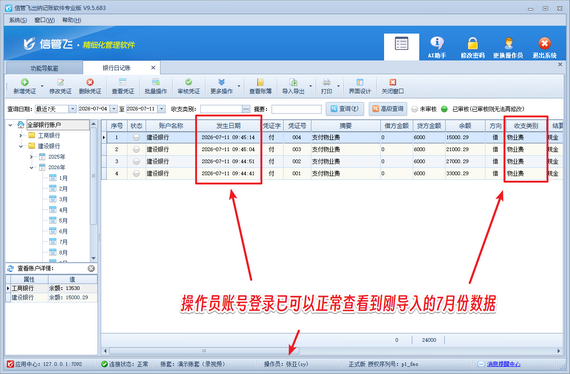Image resolution: width=570 pixels, height=374 pixels.
Task: Open 界面设计 interface design tool
Action: click(360, 86)
